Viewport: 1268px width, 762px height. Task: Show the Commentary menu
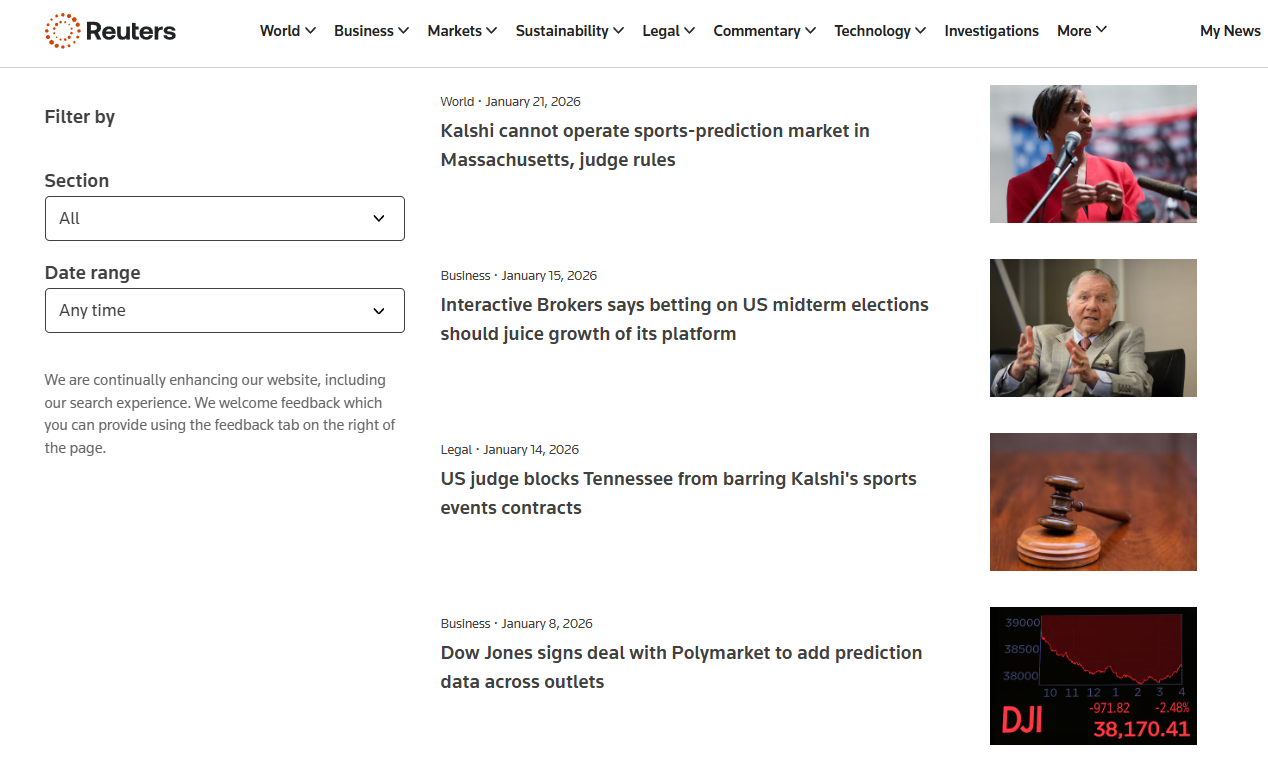[764, 31]
